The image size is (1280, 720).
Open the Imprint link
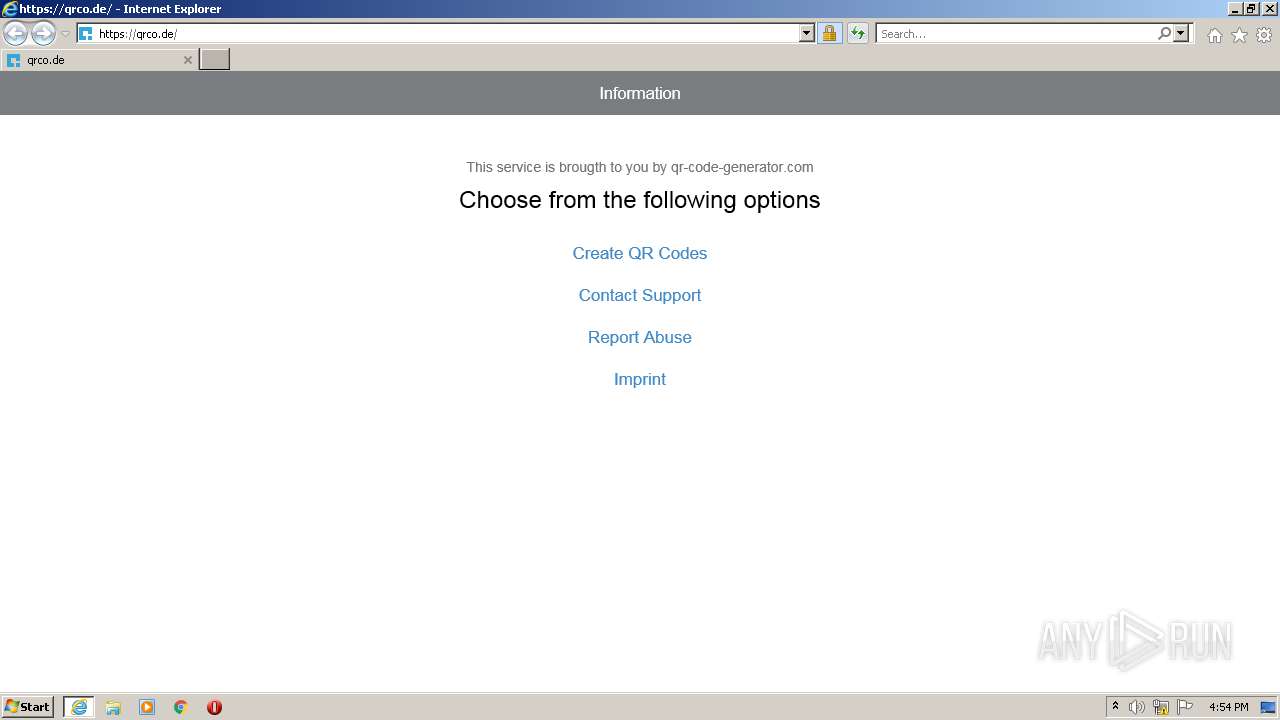(x=640, y=379)
